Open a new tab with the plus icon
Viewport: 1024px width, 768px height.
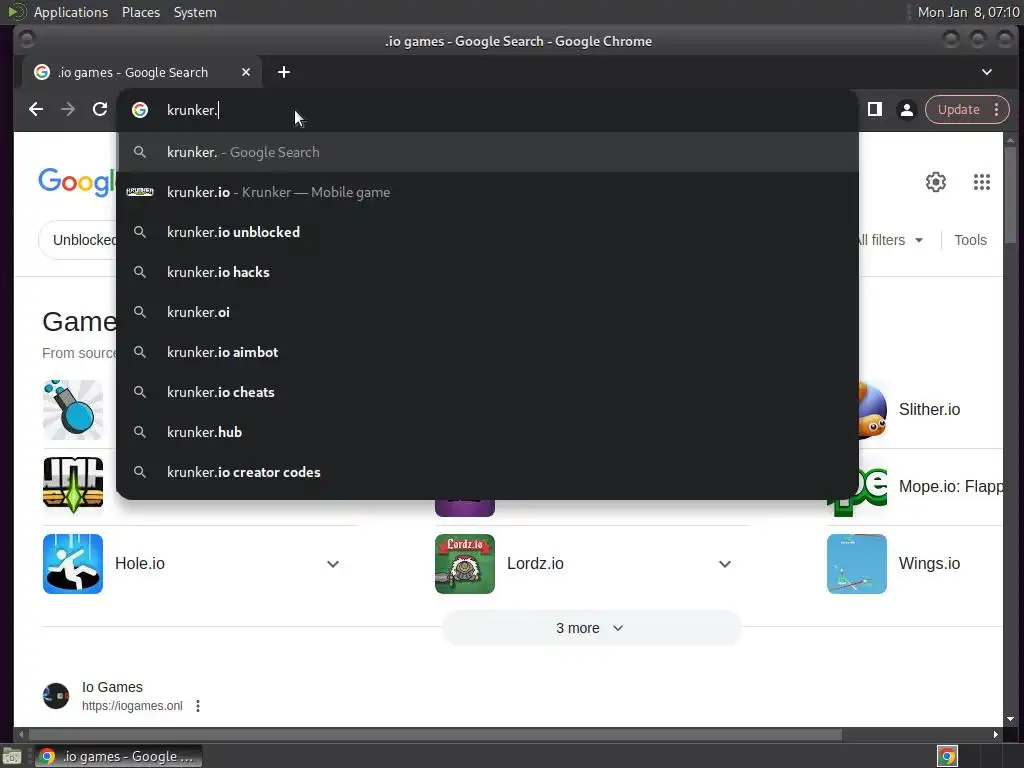point(283,72)
